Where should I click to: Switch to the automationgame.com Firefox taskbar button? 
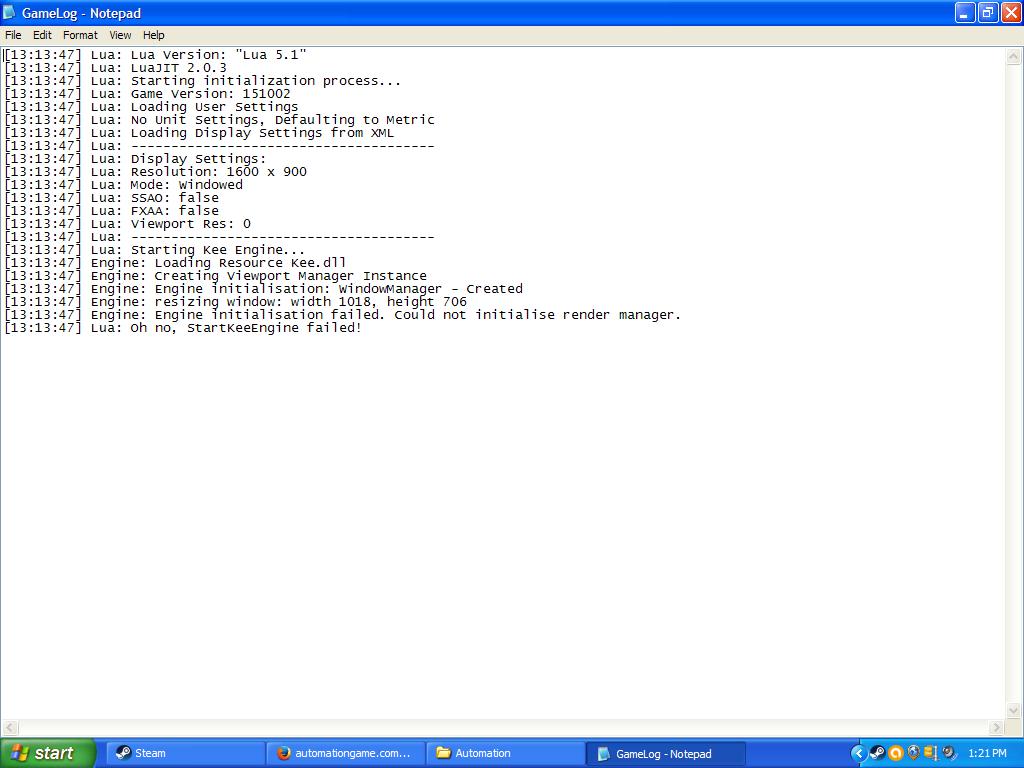[346, 753]
